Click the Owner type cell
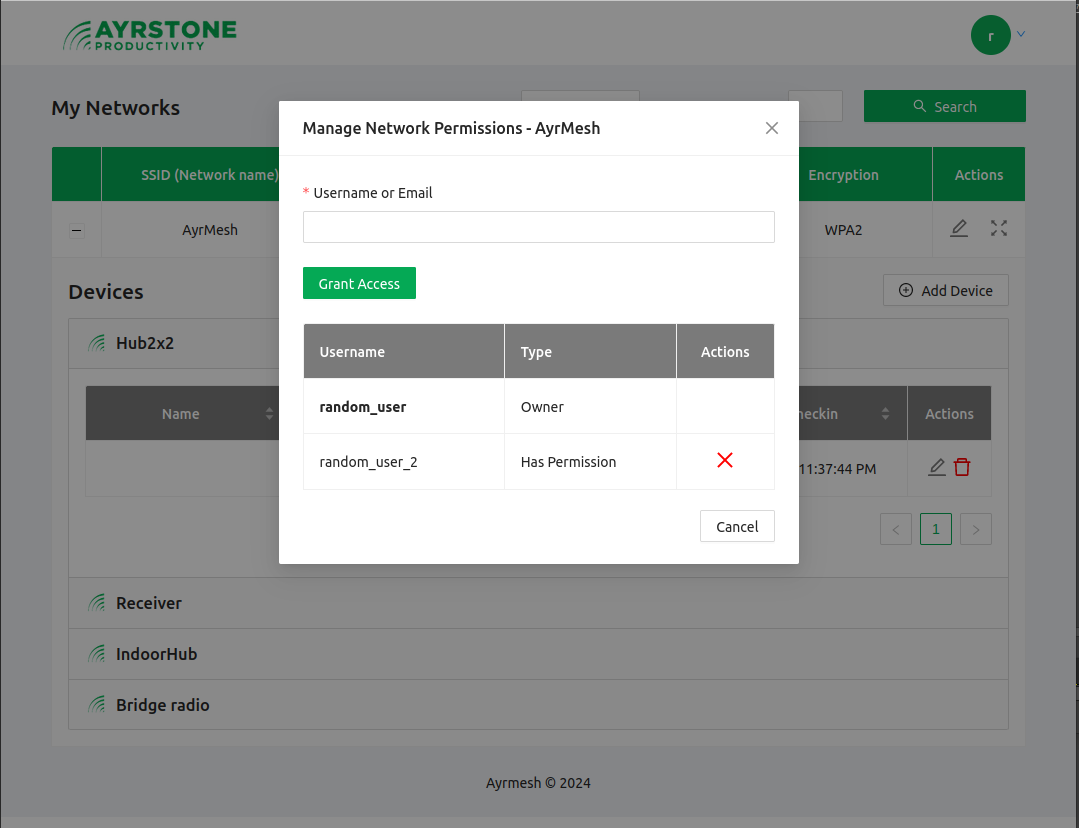The height and width of the screenshot is (828, 1079). [x=590, y=406]
